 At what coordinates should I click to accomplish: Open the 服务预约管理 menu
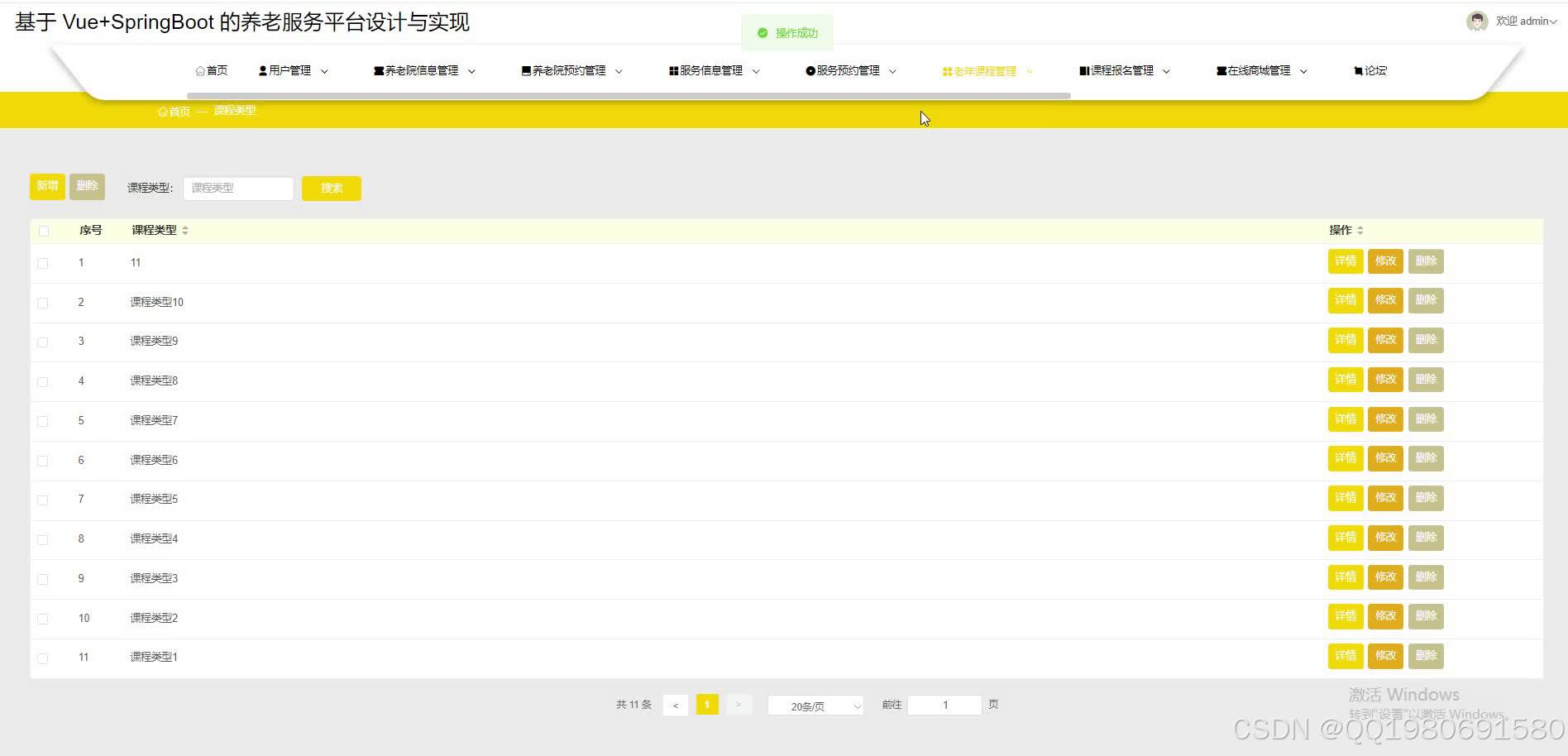[843, 71]
